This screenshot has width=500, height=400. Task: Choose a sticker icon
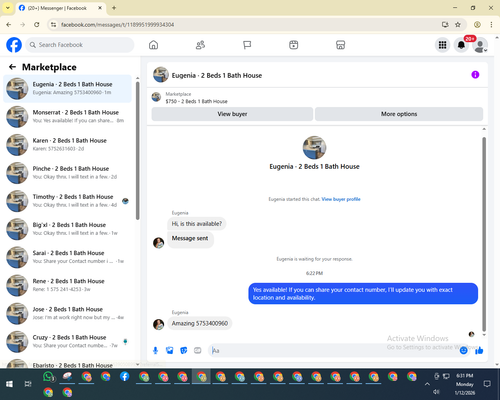[x=184, y=350]
